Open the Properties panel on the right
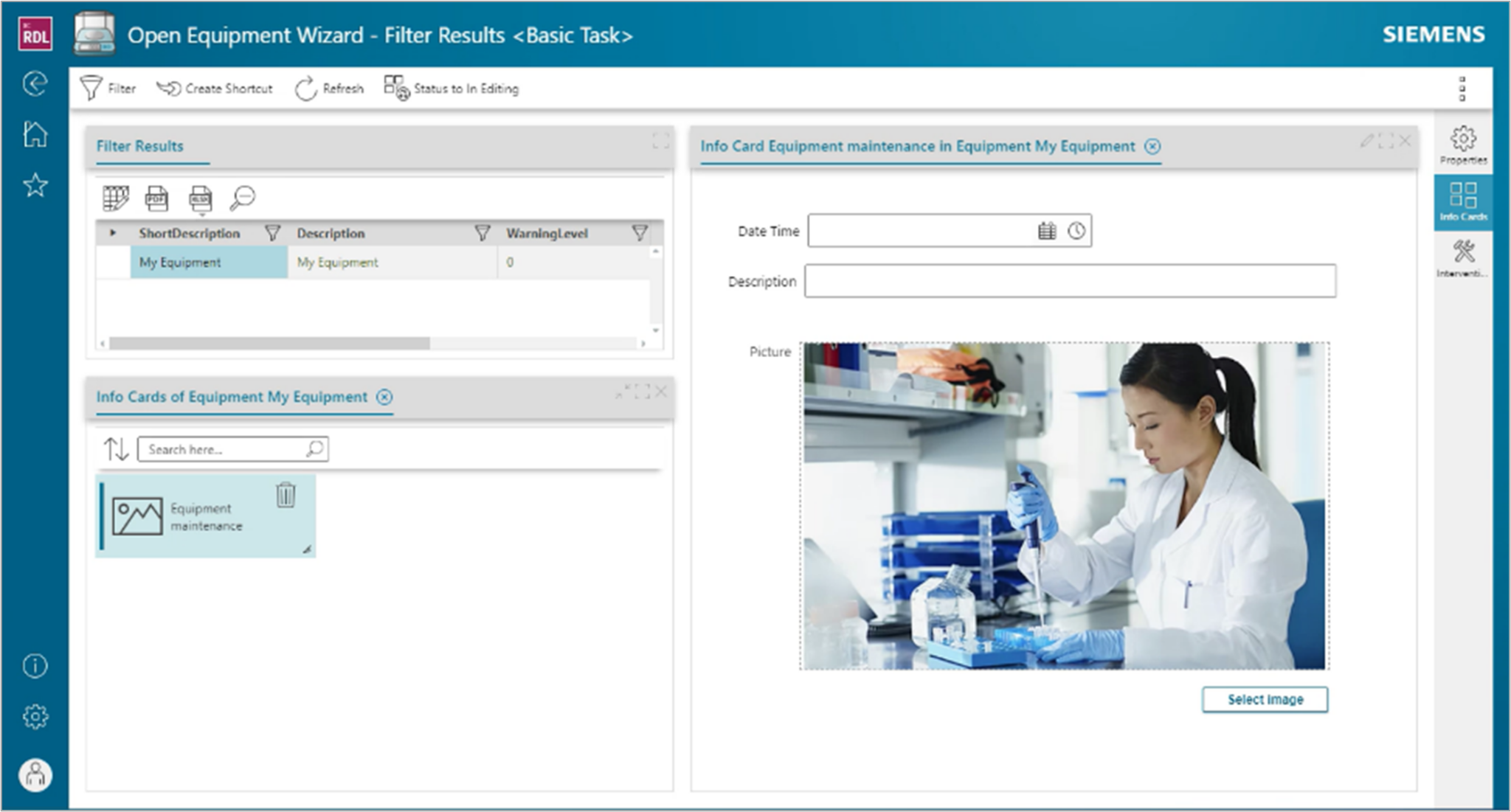Viewport: 1511px width, 812px height. (x=1464, y=144)
